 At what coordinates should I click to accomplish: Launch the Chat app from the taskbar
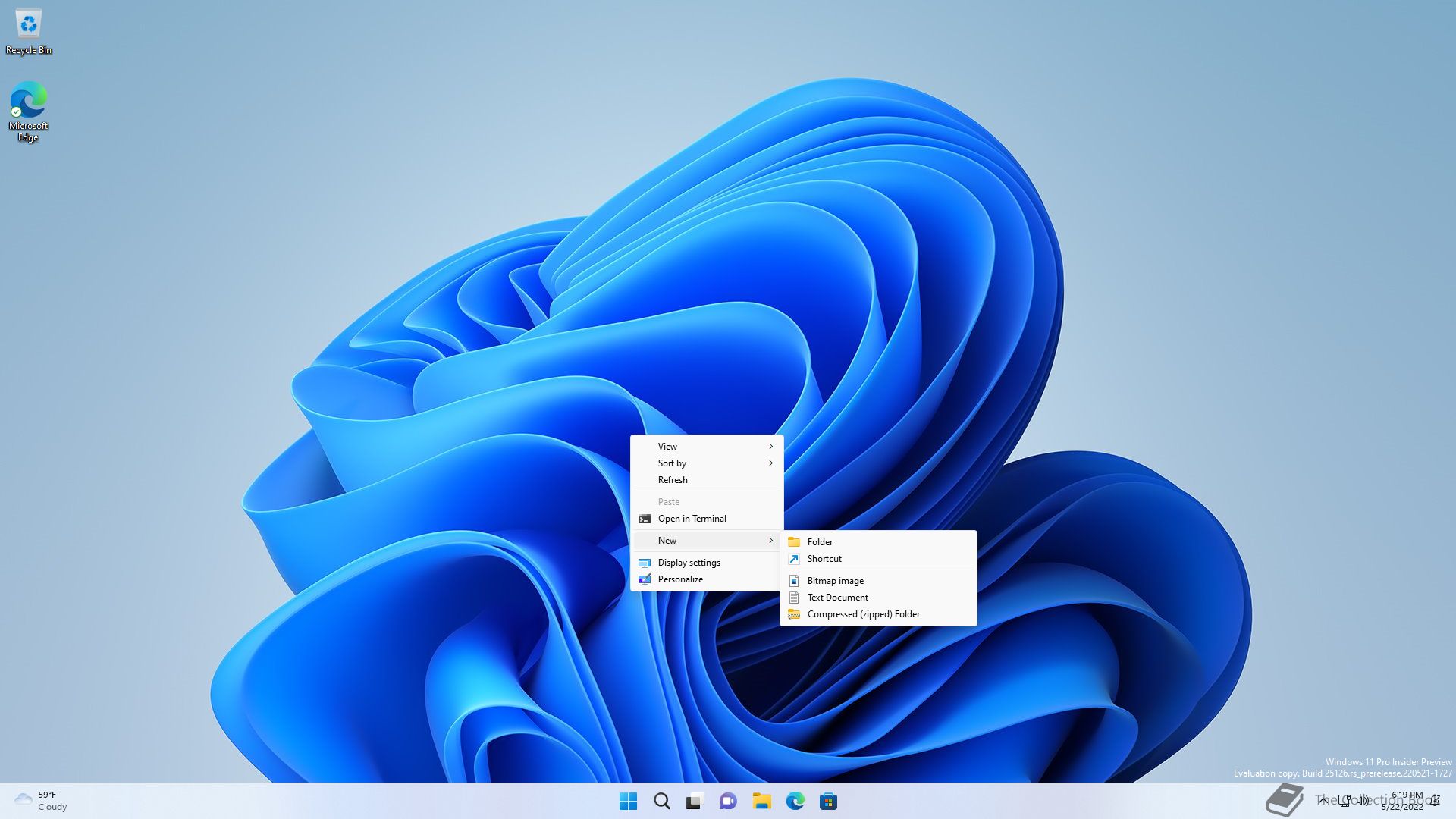(728, 801)
